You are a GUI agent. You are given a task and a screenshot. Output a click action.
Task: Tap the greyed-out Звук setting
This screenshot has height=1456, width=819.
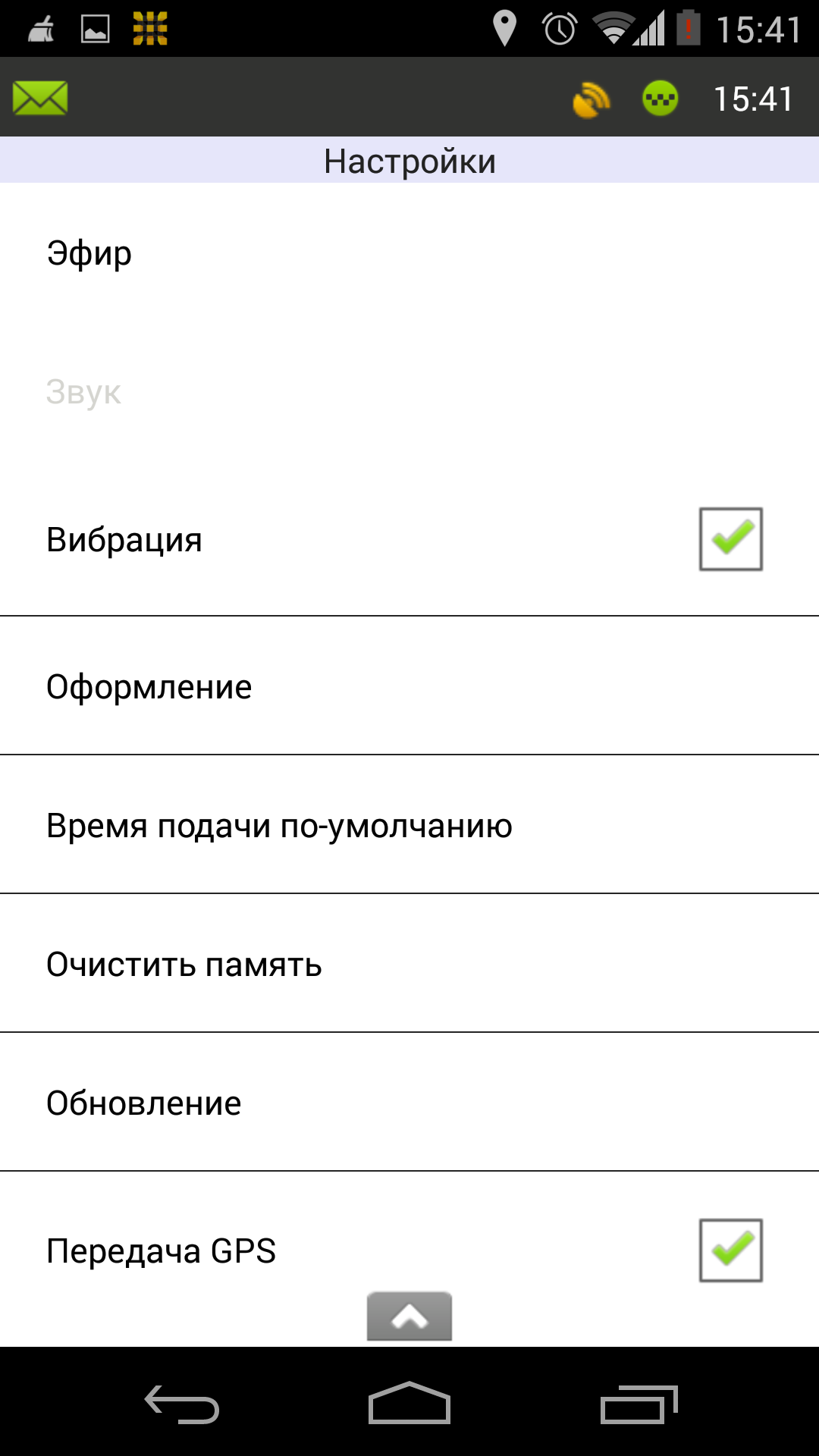click(x=83, y=393)
